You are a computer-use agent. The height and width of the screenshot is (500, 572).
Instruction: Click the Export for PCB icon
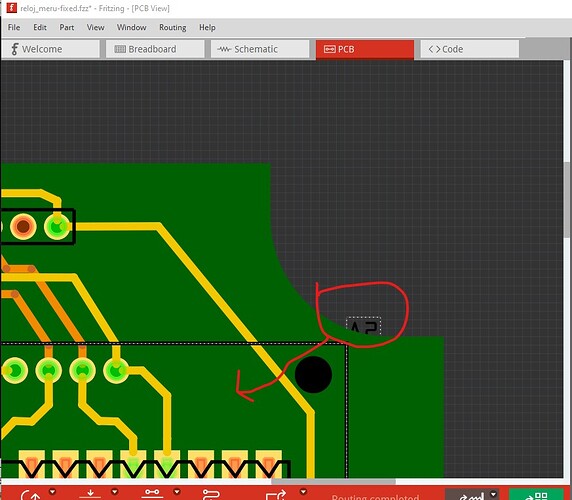point(276,495)
